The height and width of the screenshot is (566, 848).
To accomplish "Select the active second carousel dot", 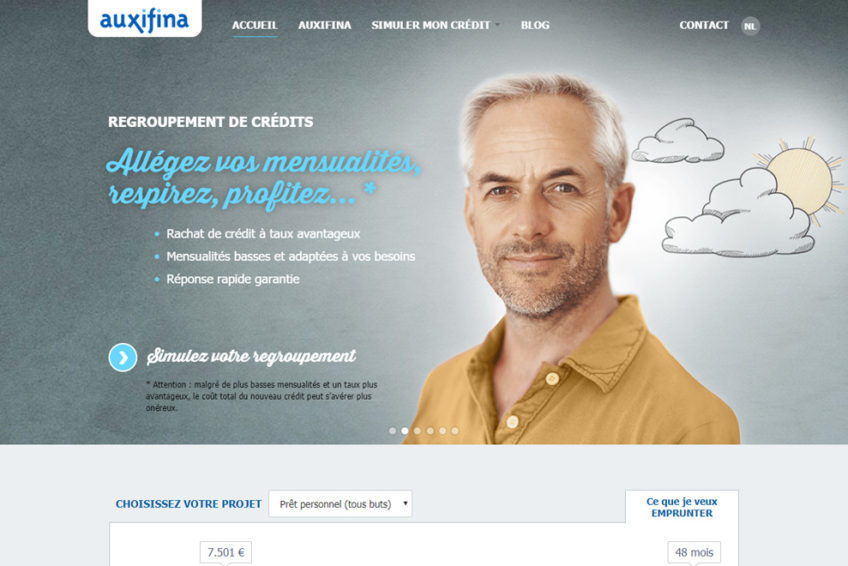I will click(x=405, y=431).
